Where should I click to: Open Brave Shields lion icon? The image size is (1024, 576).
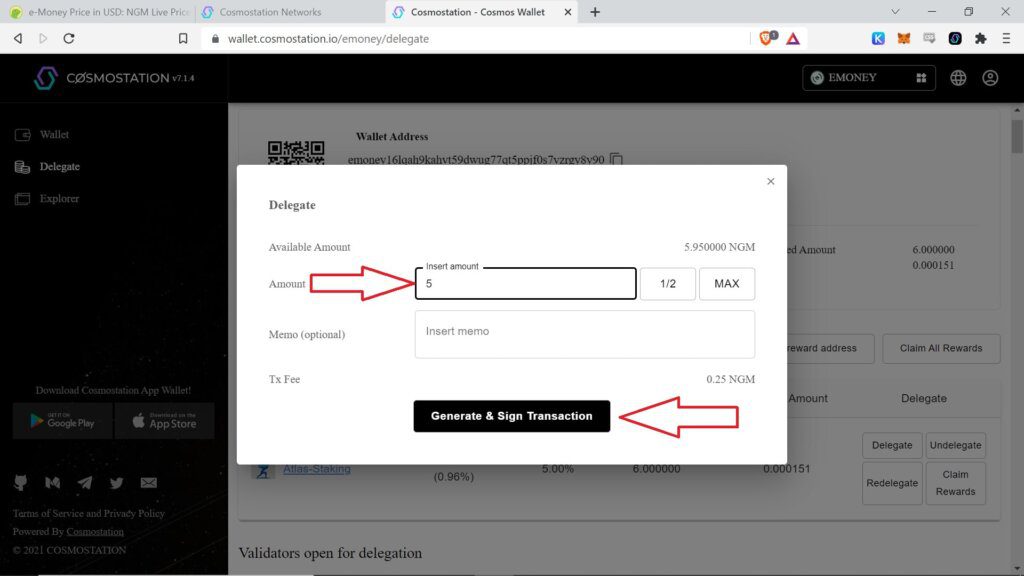point(767,38)
